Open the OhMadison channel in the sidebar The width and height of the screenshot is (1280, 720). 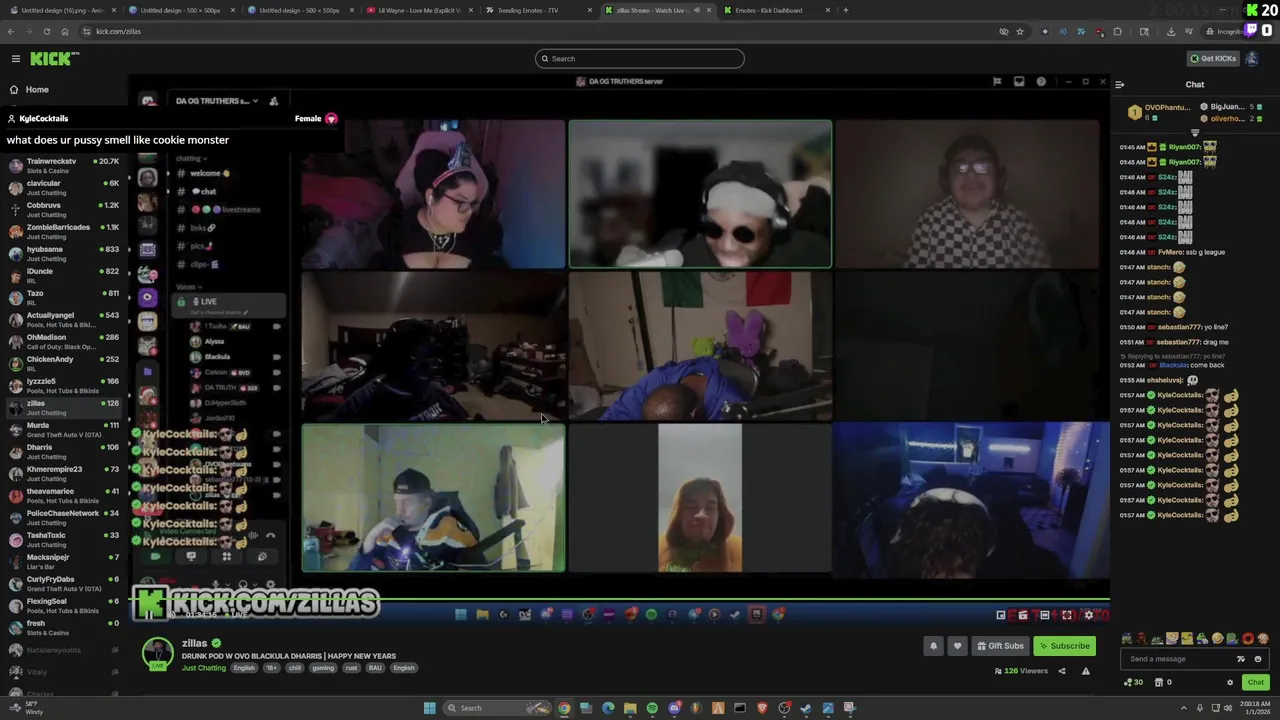(x=62, y=342)
